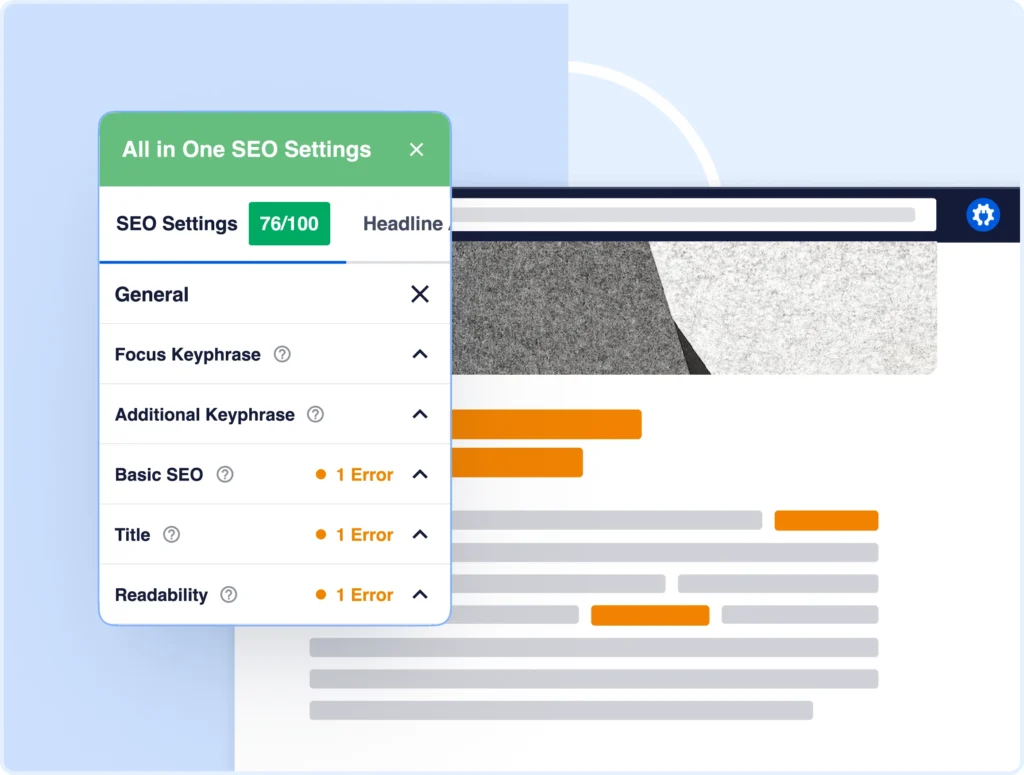This screenshot has height=775, width=1024.
Task: Click the Title section help icon
Action: click(x=172, y=534)
